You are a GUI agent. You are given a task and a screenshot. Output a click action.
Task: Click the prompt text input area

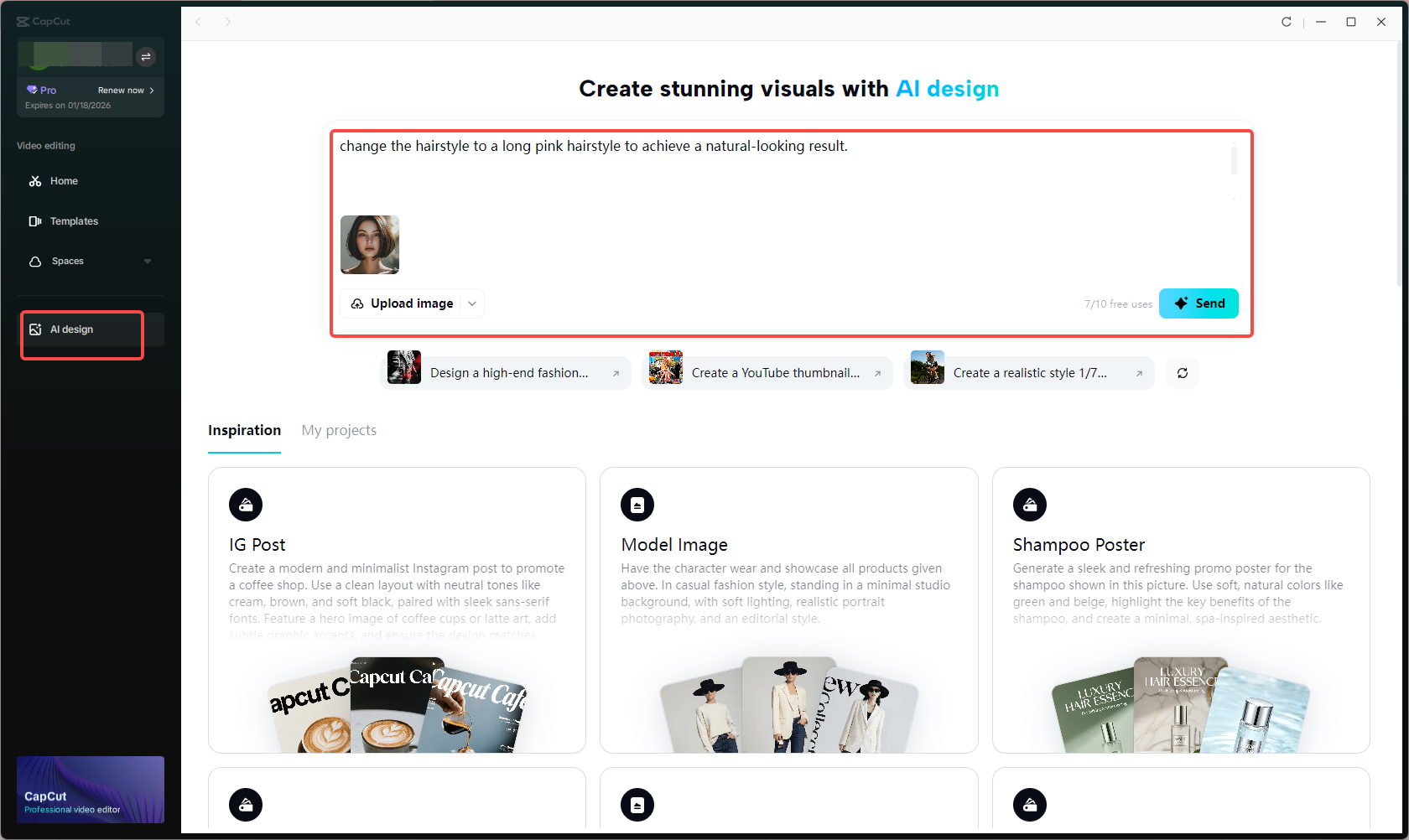tap(755, 168)
